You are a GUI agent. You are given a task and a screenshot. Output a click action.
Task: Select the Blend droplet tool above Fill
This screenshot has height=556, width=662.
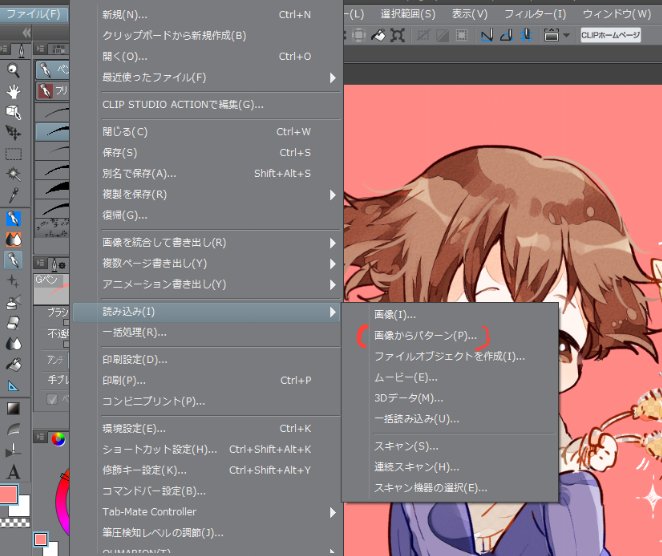click(14, 344)
